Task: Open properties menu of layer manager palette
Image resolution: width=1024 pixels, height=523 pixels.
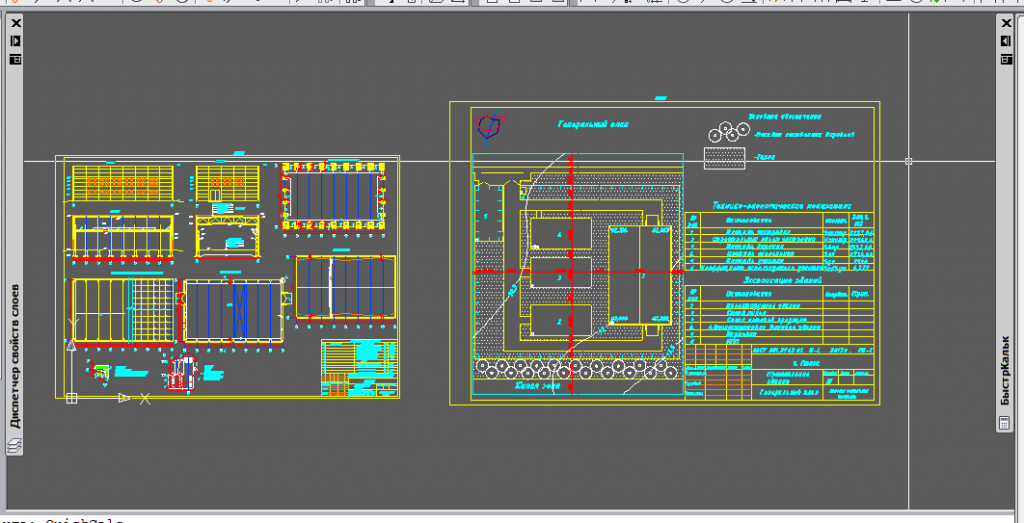Action: pos(16,59)
